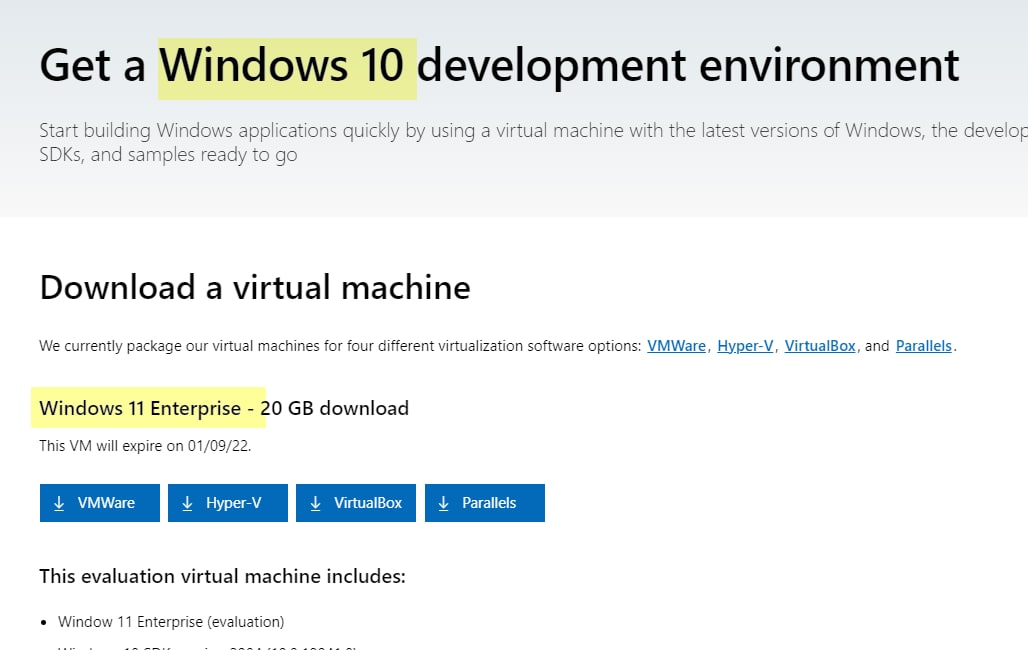Download the Parallels virtual machine
This screenshot has height=650, width=1028.
coord(484,503)
